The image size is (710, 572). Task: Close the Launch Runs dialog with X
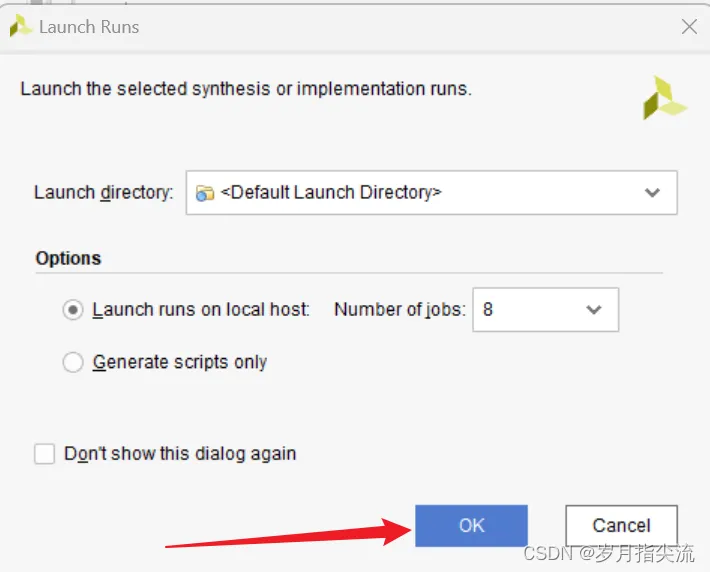[x=689, y=27]
